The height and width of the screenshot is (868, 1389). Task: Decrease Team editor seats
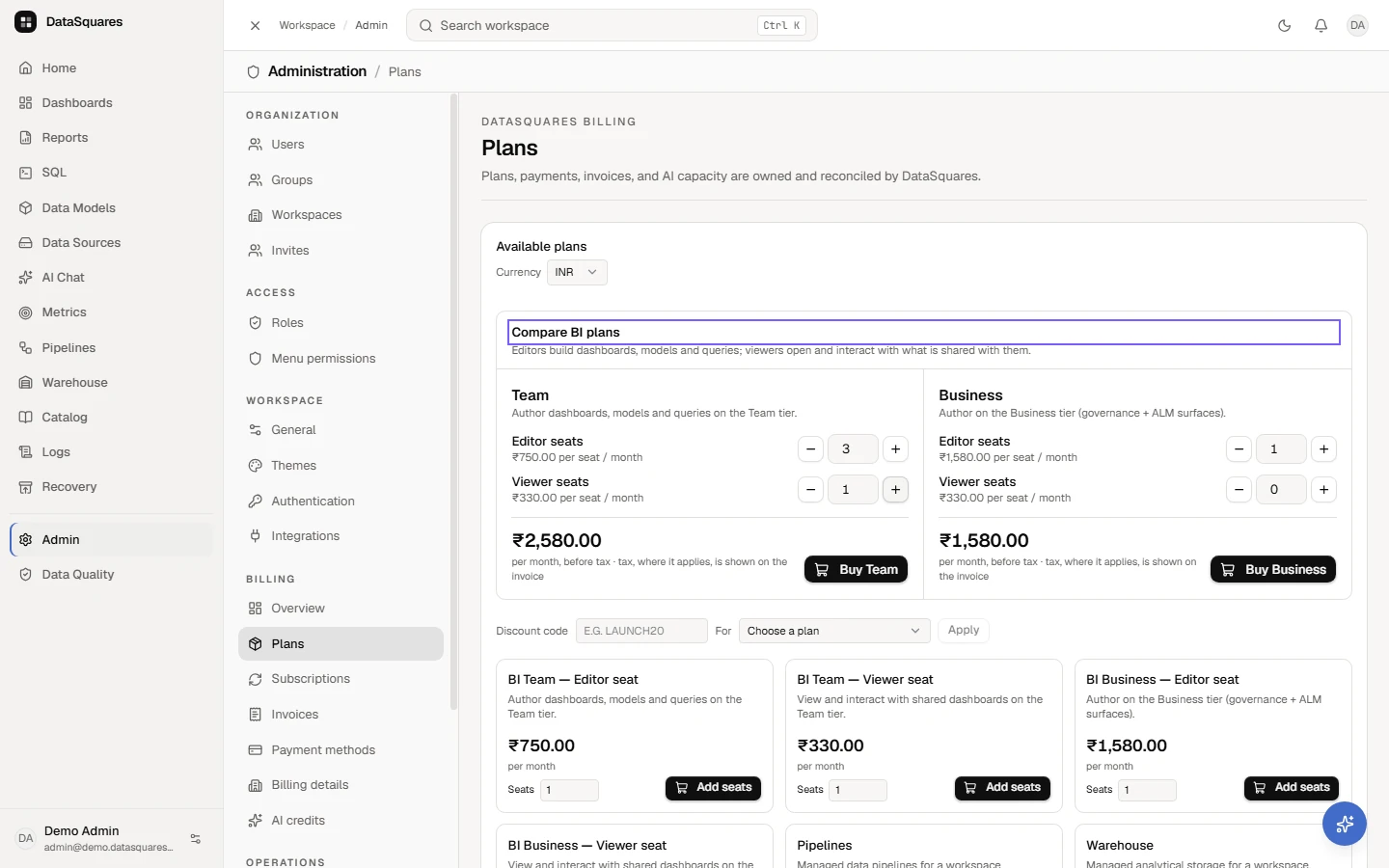811,449
